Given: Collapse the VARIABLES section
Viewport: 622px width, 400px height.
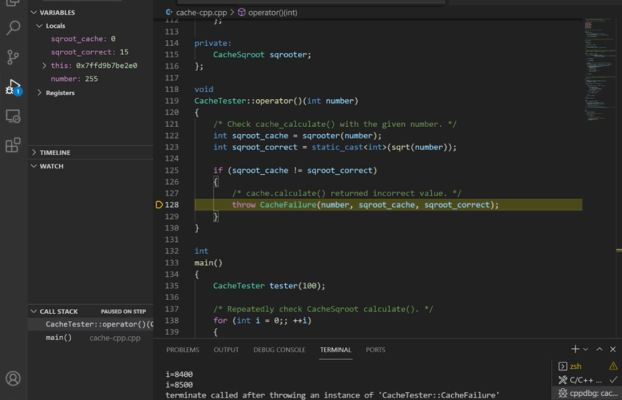Looking at the screenshot, I should (34, 12).
